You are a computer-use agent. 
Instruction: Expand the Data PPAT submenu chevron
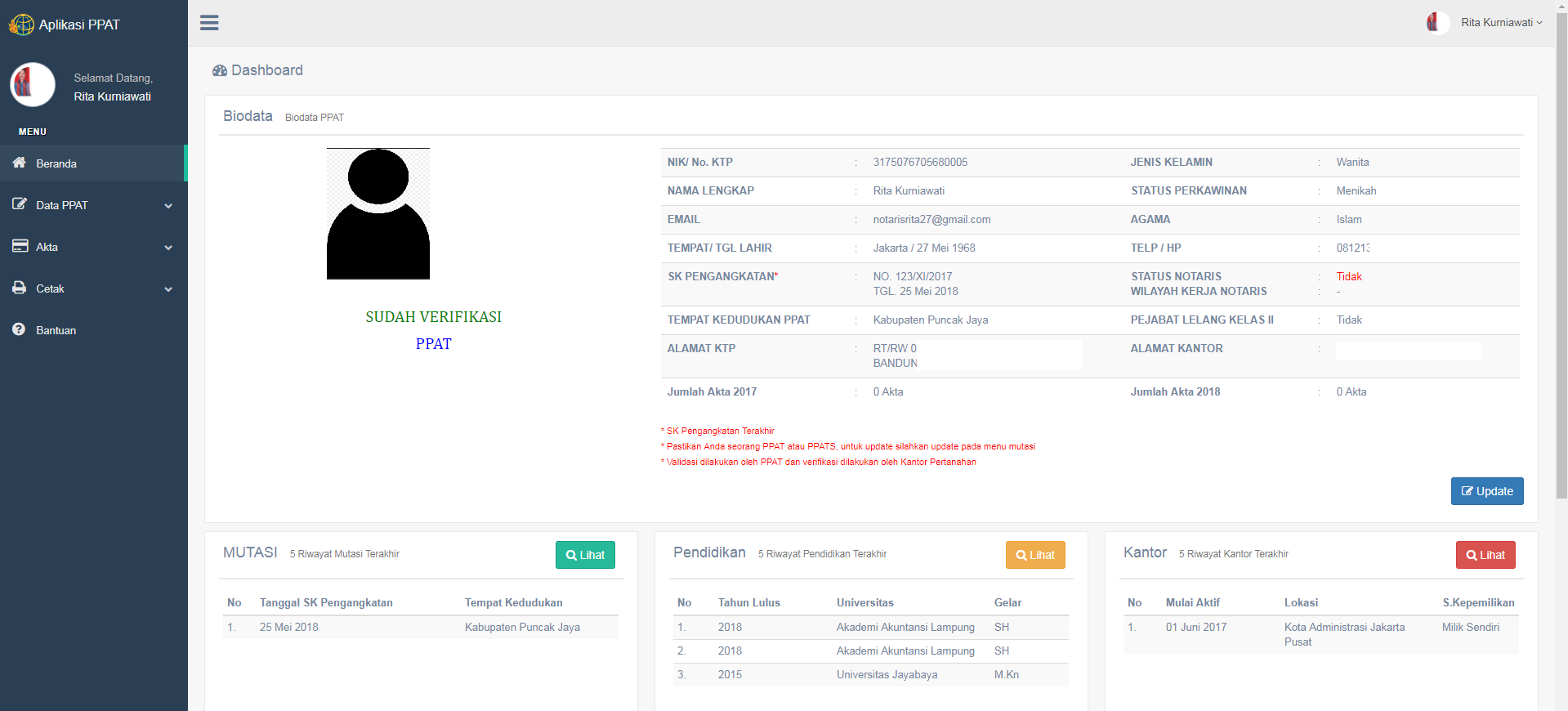pyautogui.click(x=168, y=206)
